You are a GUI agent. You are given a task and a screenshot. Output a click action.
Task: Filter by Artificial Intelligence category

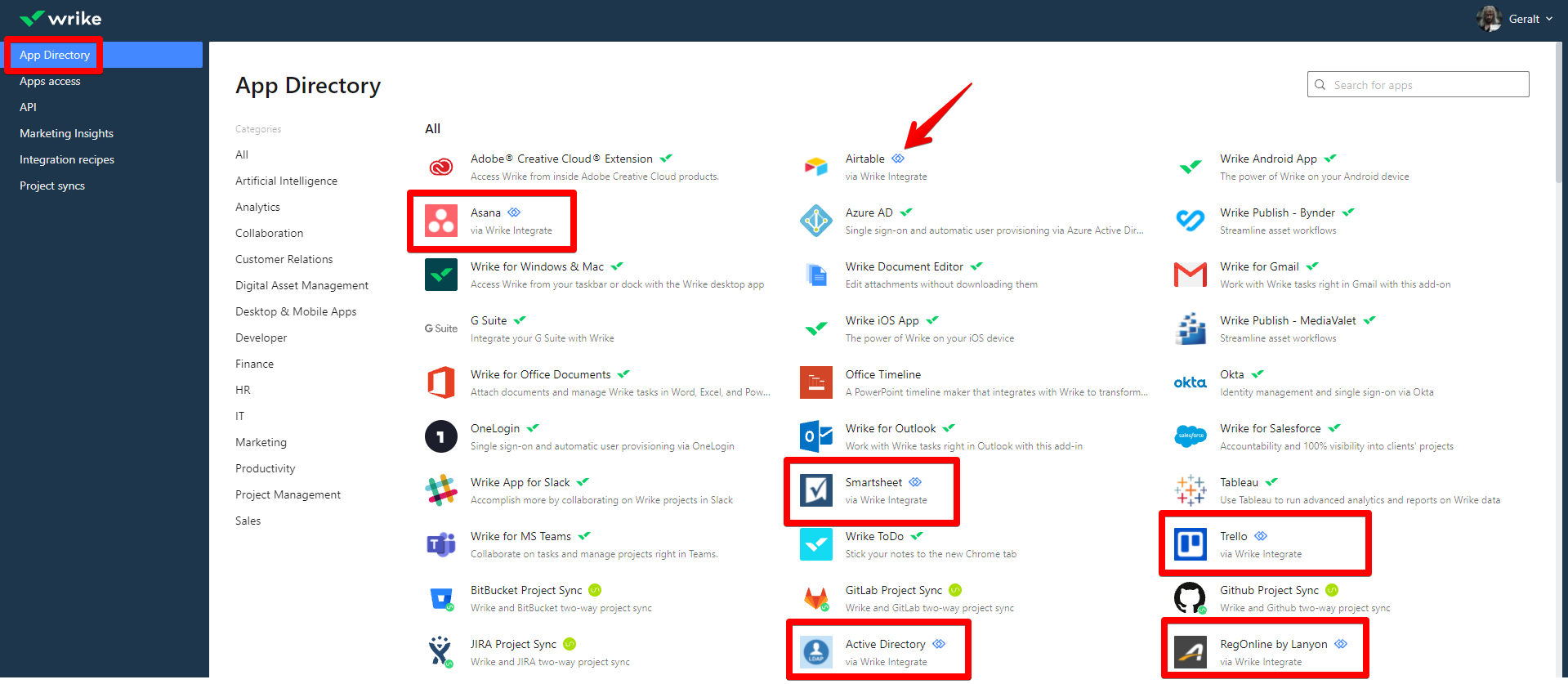286,181
